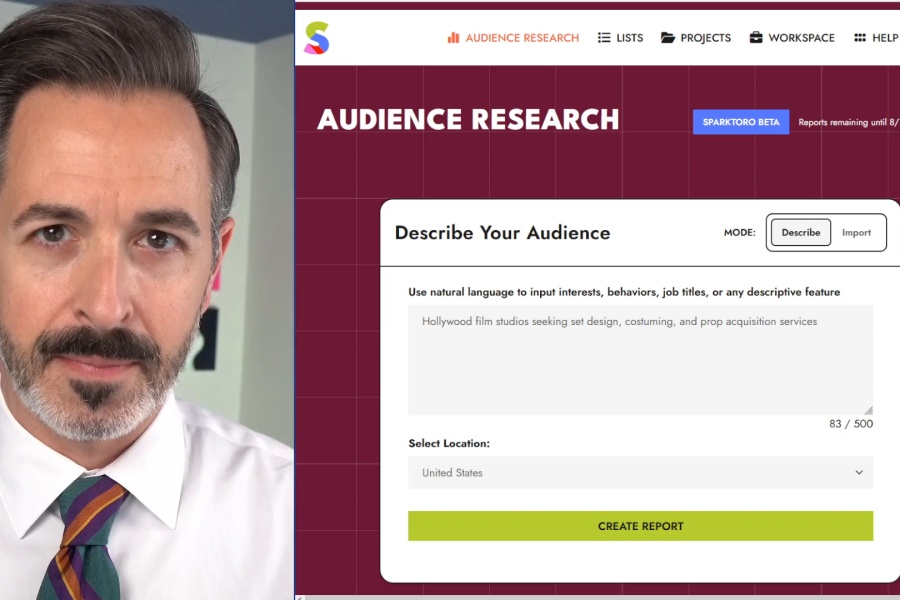Open the Audience Research menu item

514,38
